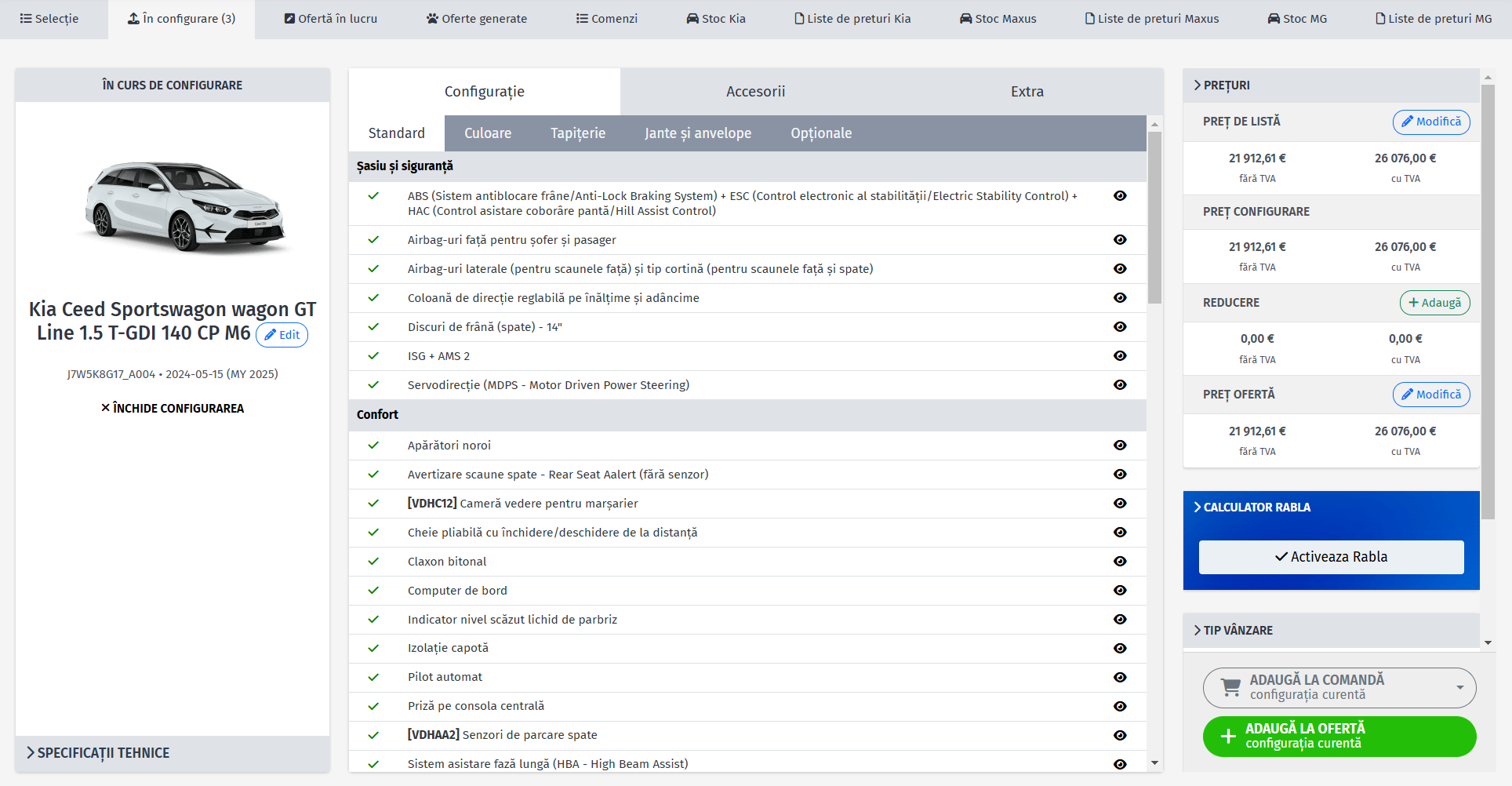Toggle eye icon for ISG + AMS 2 row
Viewport: 1512px width, 786px height.
click(x=1120, y=356)
